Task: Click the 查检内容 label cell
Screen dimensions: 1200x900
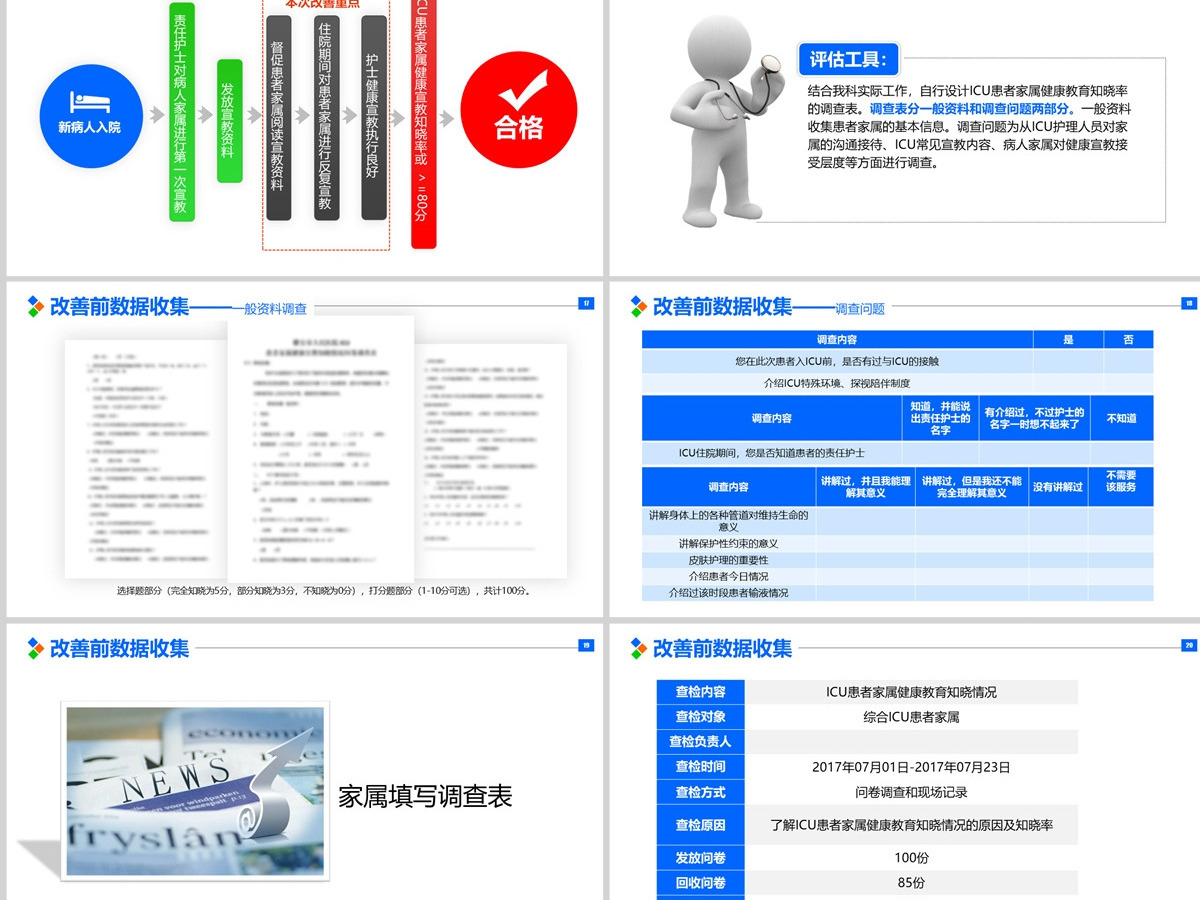Action: tap(700, 692)
